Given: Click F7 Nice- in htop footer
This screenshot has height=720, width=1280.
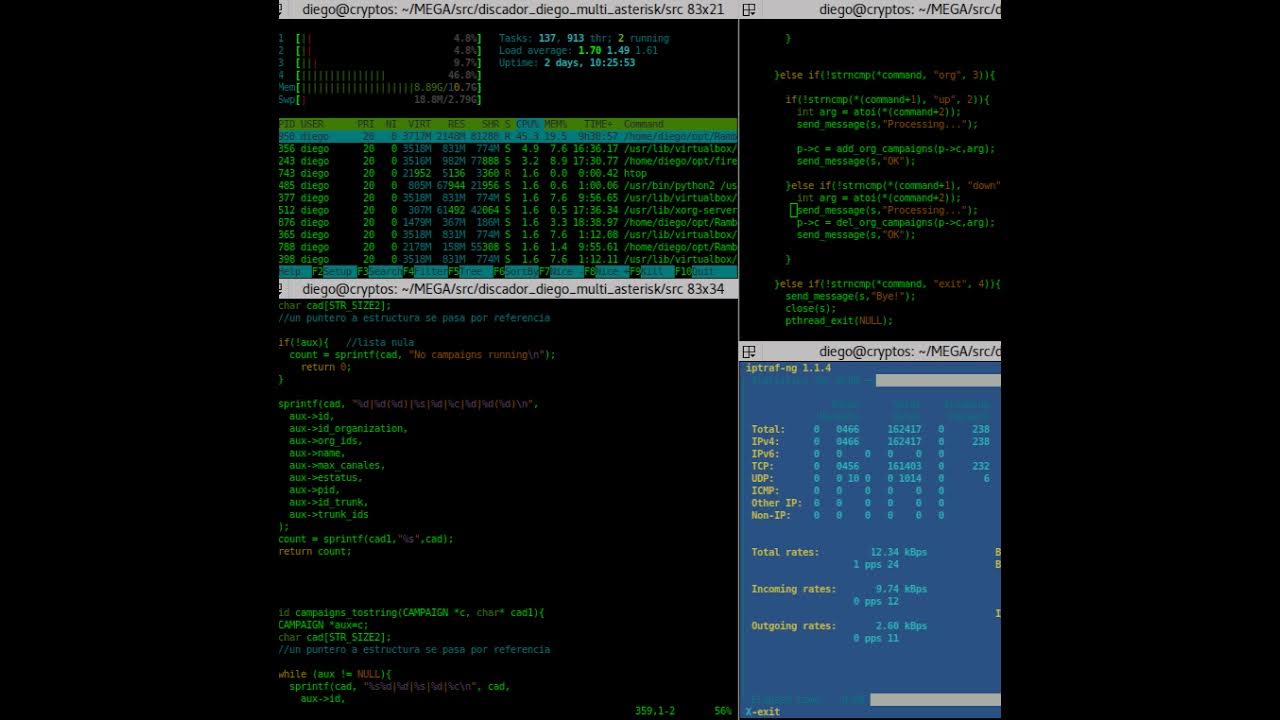Looking at the screenshot, I should click(560, 271).
